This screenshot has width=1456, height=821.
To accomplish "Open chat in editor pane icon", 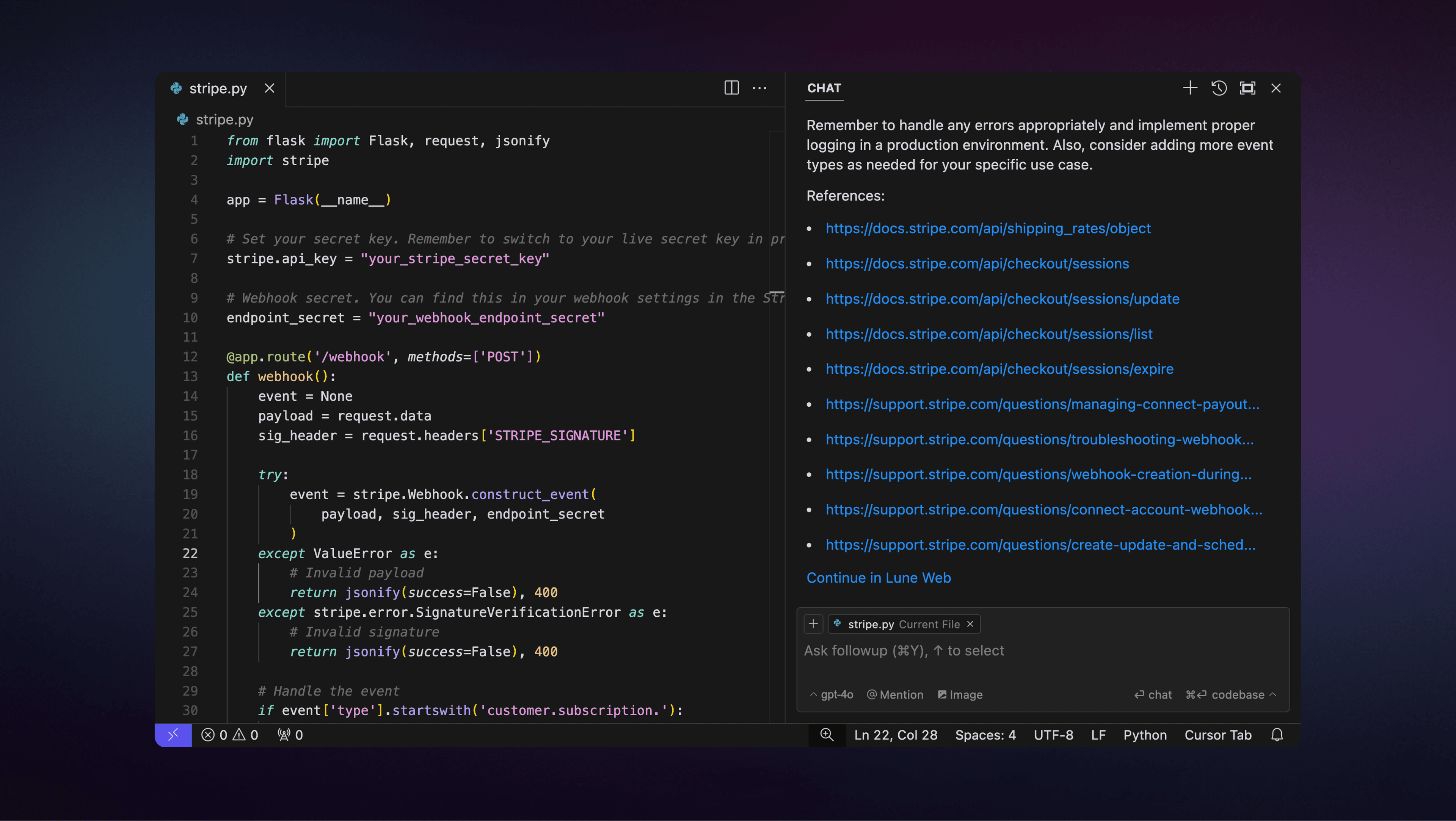I will coord(1247,88).
